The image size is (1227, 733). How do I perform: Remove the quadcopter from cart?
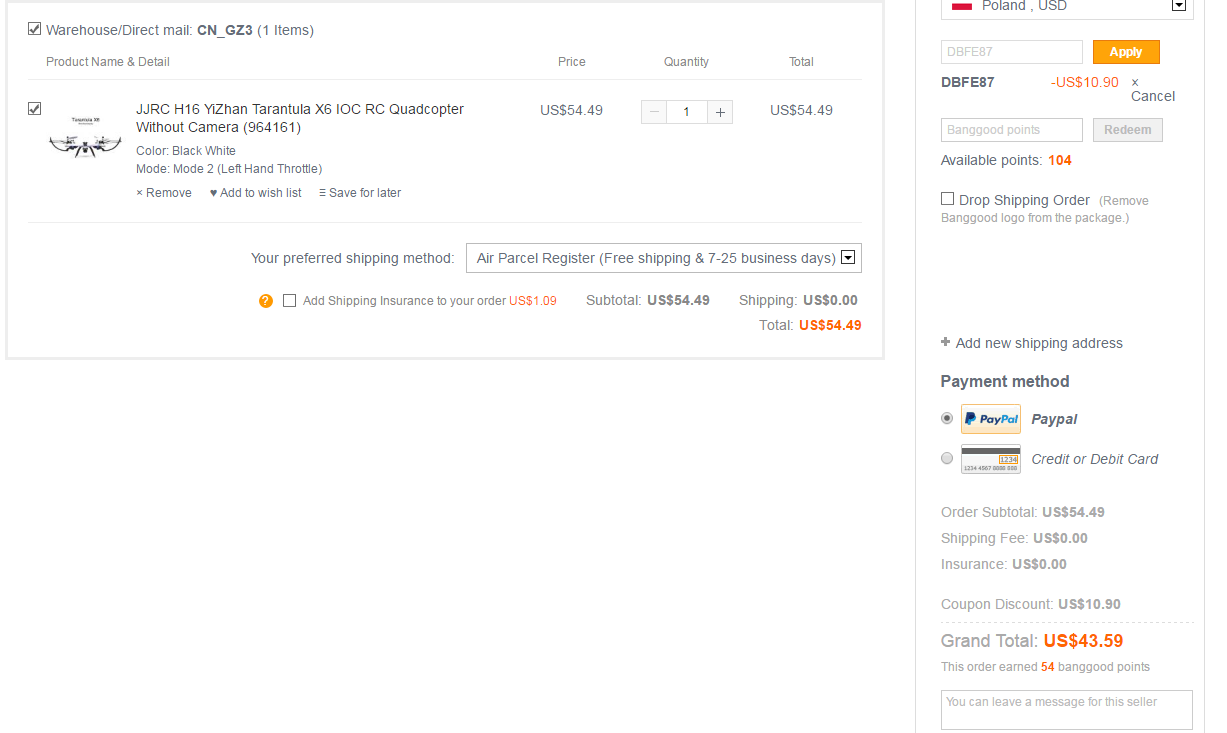[164, 193]
